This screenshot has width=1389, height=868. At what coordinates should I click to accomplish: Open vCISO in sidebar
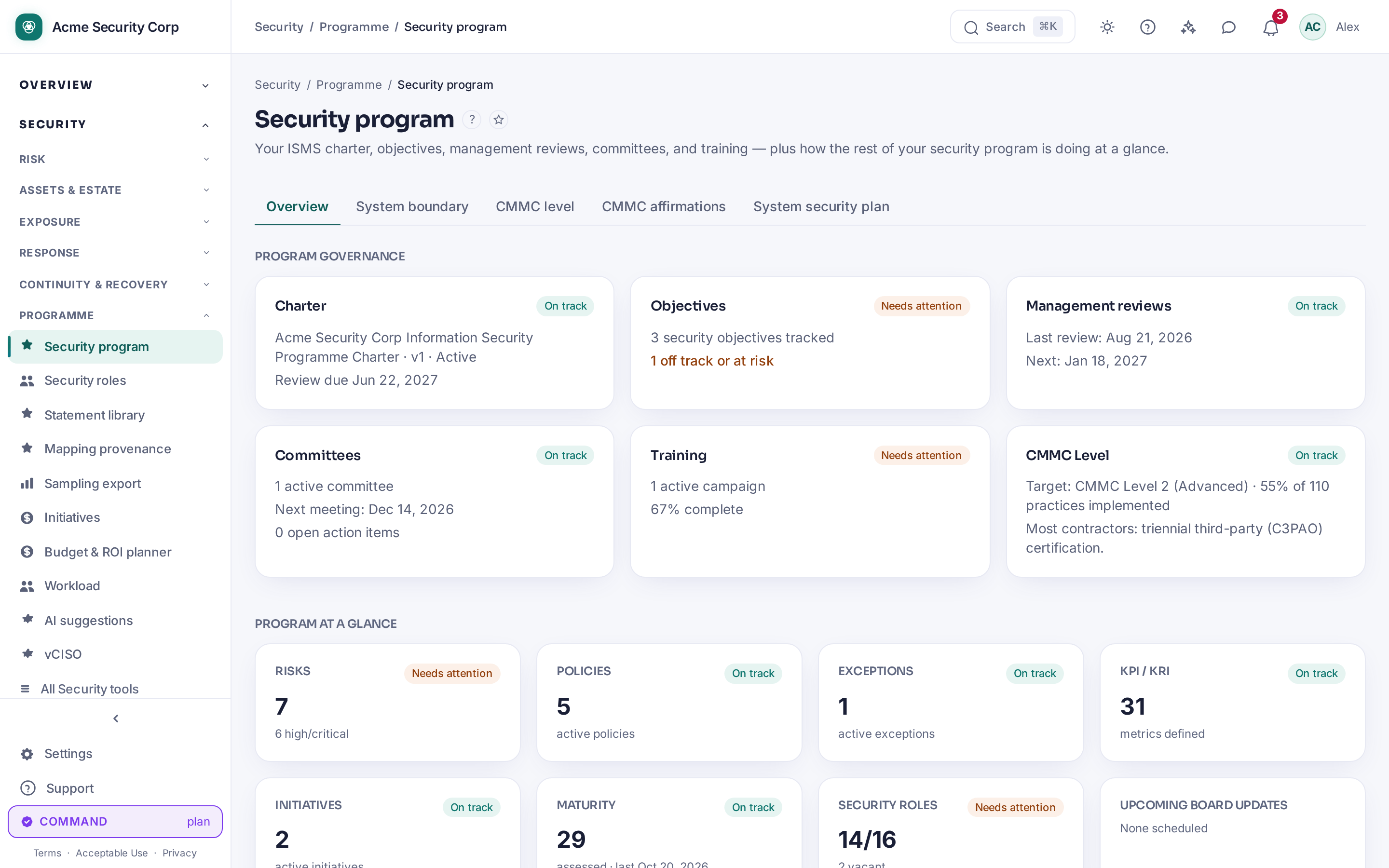[x=115, y=654]
